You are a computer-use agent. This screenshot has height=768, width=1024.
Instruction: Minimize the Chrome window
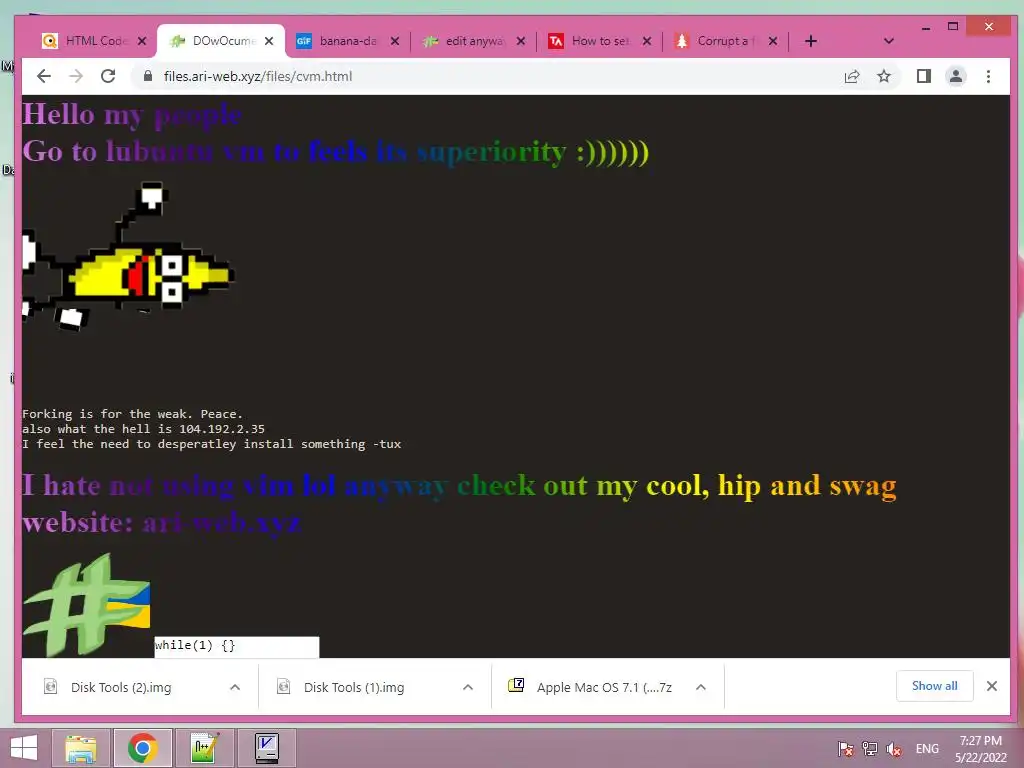[925, 27]
